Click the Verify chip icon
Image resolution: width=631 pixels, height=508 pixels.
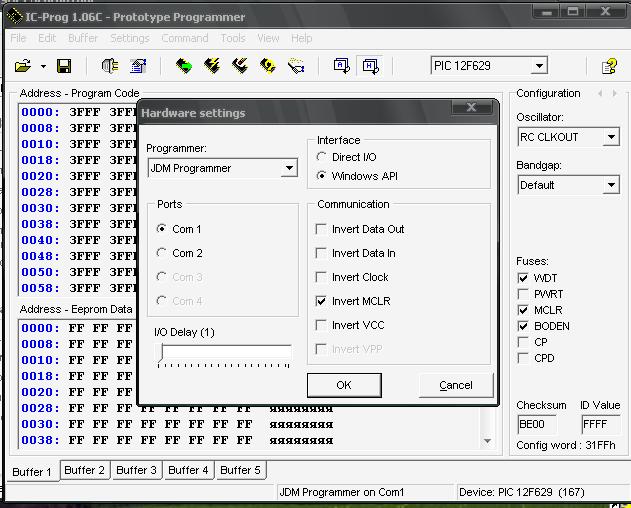[x=268, y=66]
